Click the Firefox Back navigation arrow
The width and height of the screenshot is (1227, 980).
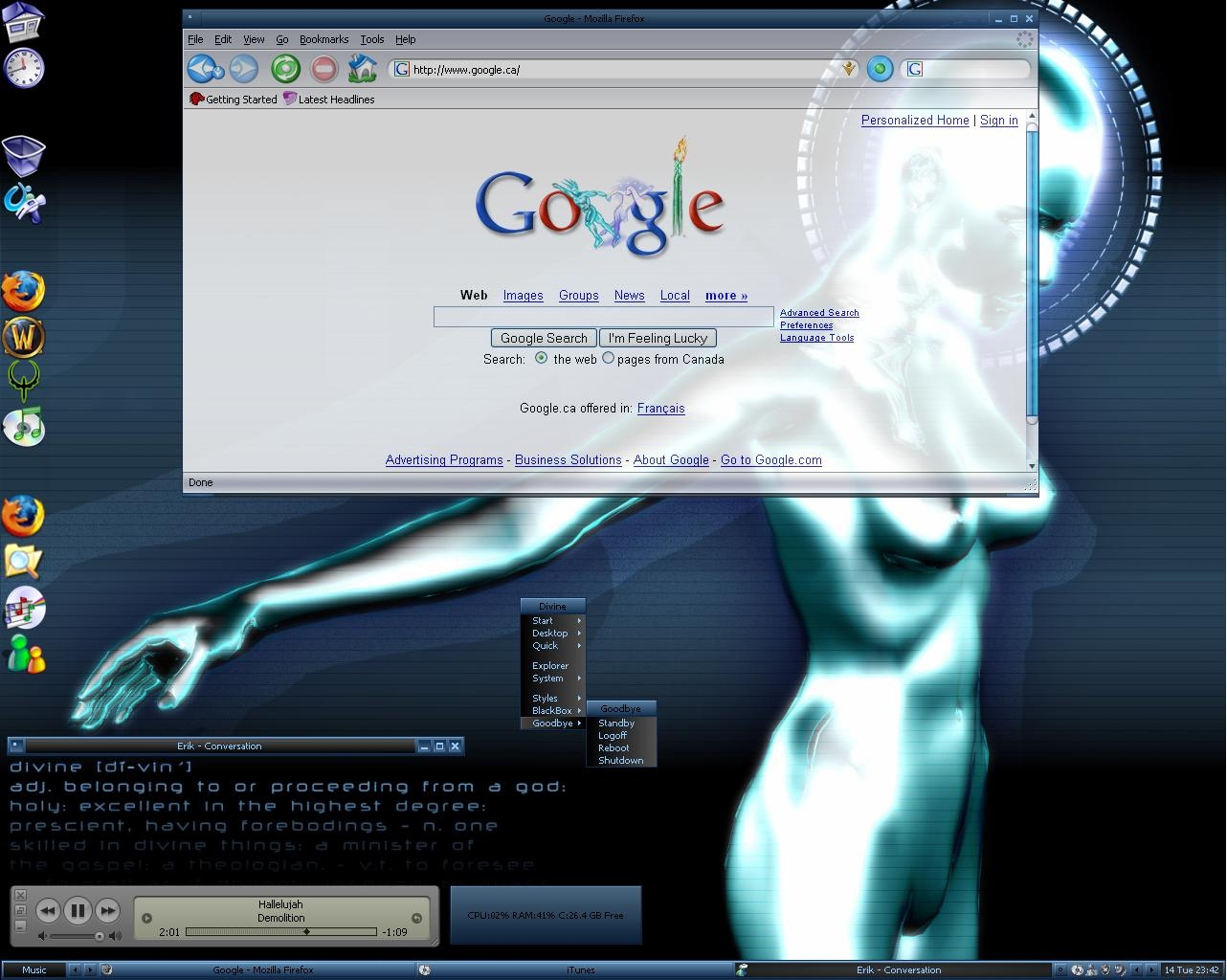(200, 68)
